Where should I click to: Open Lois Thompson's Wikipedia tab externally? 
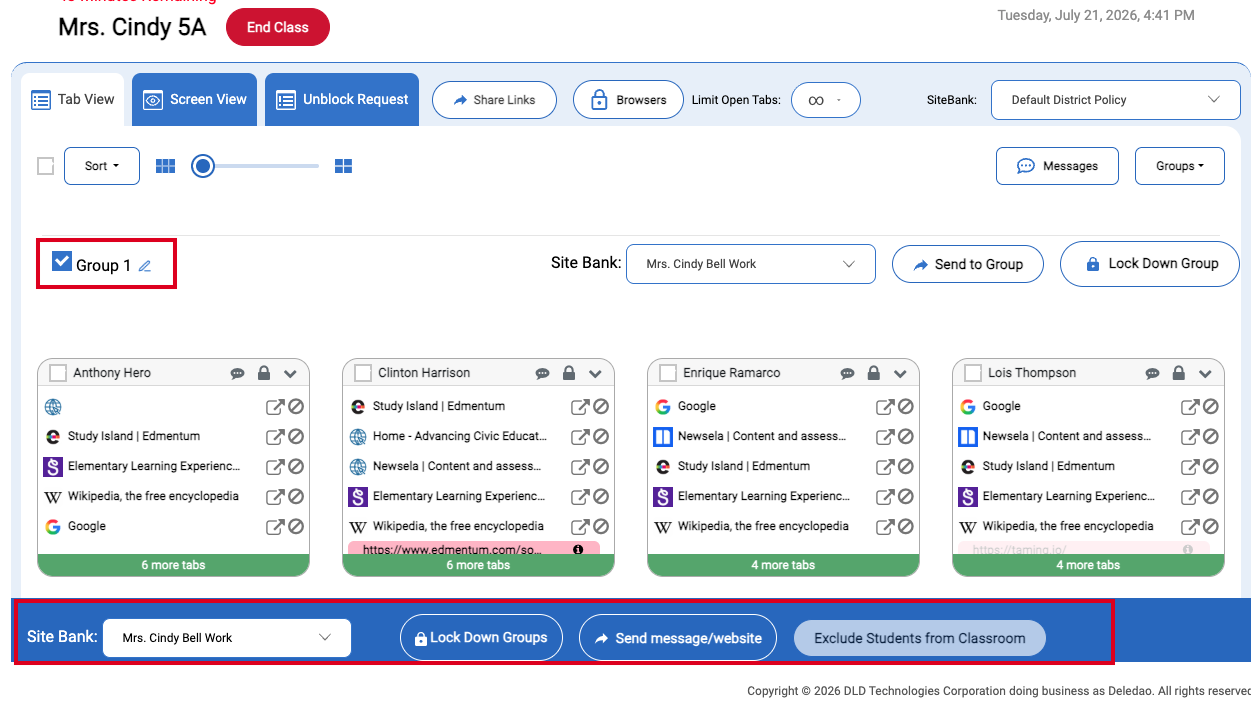click(1189, 527)
